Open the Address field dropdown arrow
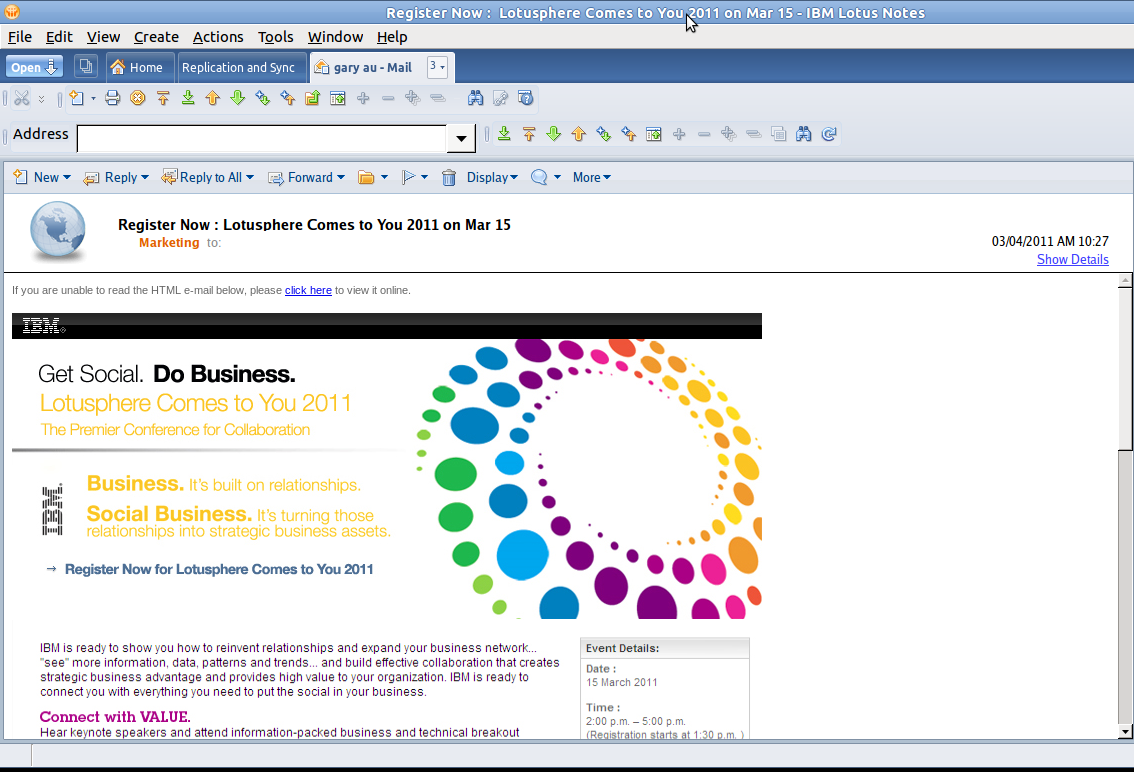 tap(461, 138)
